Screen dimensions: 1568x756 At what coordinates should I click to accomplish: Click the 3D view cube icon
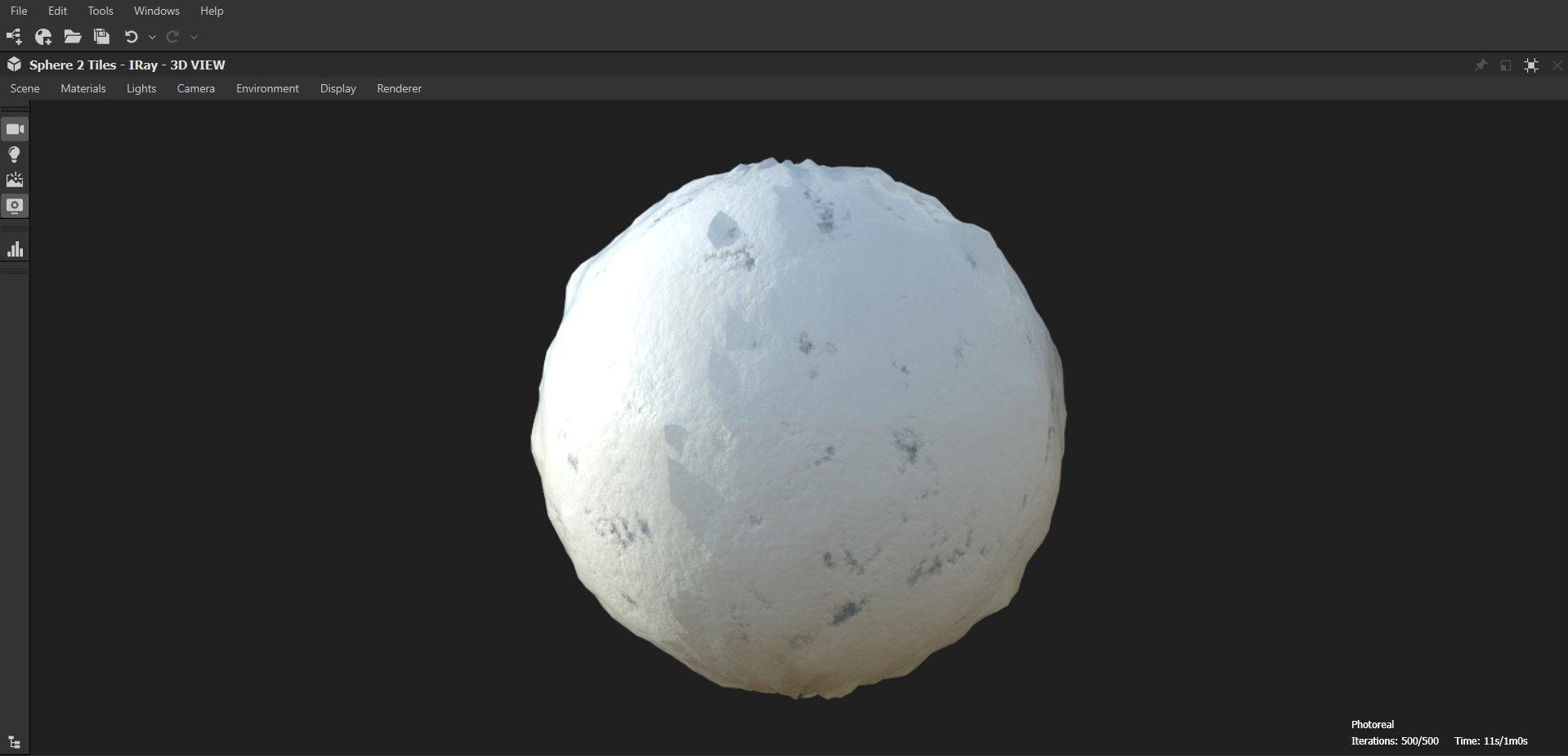[14, 65]
